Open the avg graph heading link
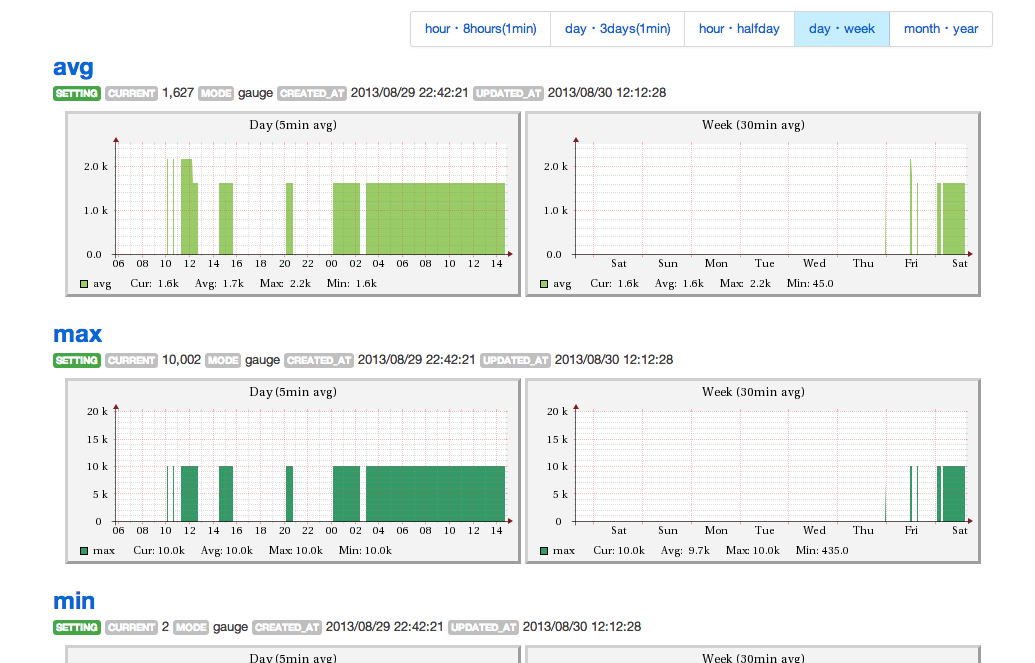 coord(73,67)
